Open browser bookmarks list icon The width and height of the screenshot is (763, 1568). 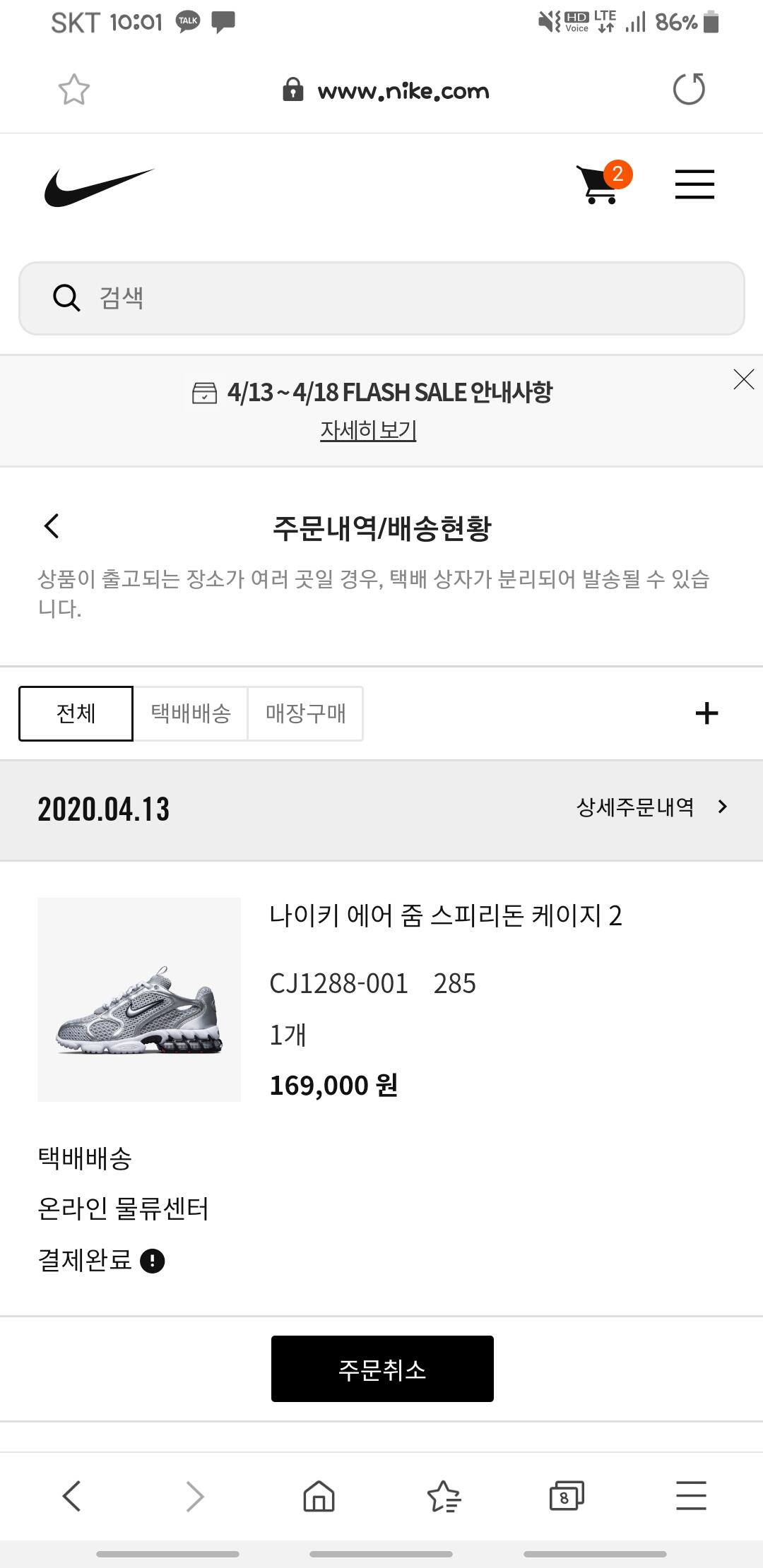point(443,1496)
